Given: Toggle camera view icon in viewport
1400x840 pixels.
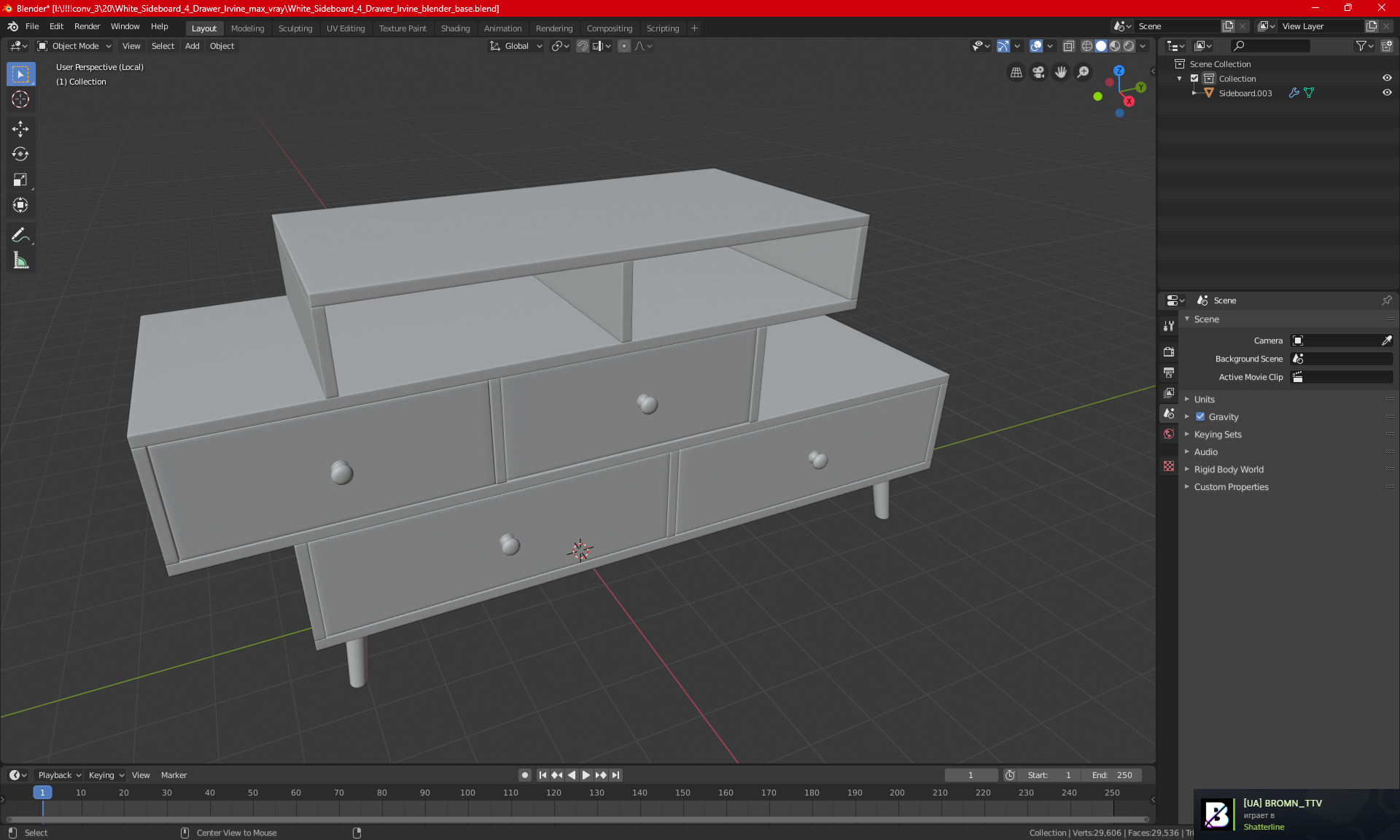Looking at the screenshot, I should click(1038, 72).
